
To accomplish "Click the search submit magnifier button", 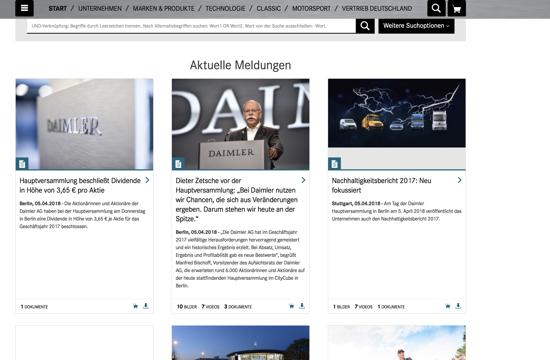I will [x=365, y=26].
